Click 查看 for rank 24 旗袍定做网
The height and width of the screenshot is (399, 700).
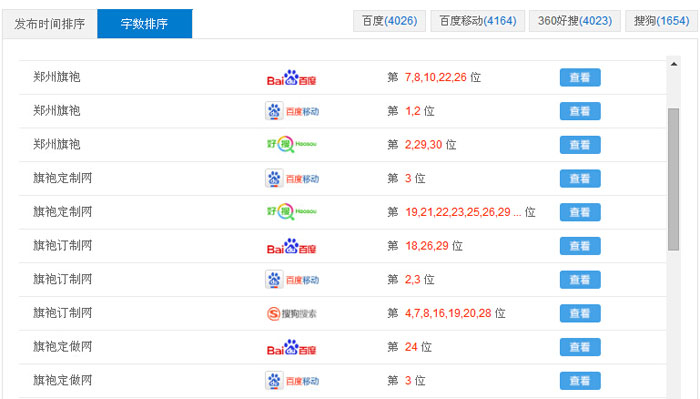pos(580,347)
